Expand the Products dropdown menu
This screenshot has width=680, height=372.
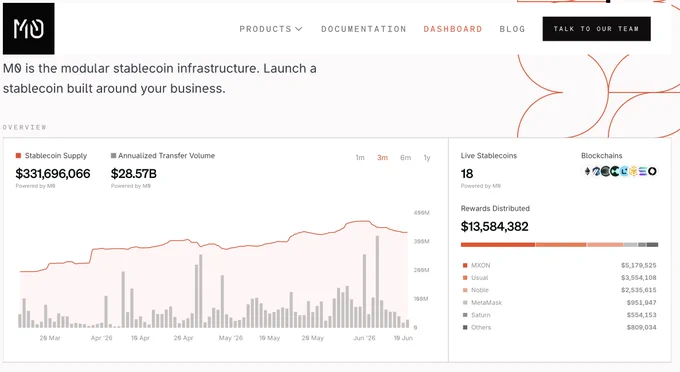tap(271, 29)
